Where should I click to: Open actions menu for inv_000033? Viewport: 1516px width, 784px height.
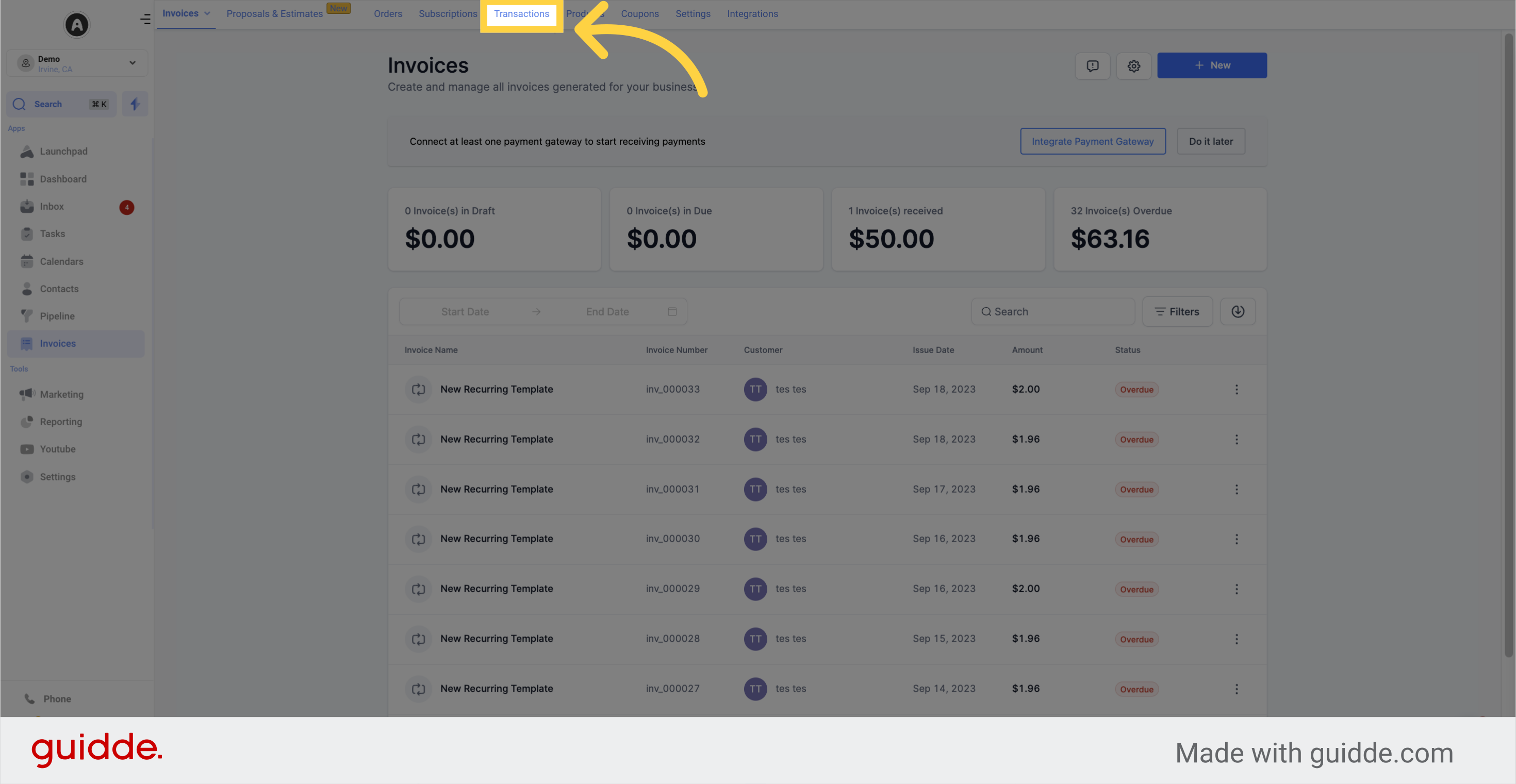point(1237,389)
